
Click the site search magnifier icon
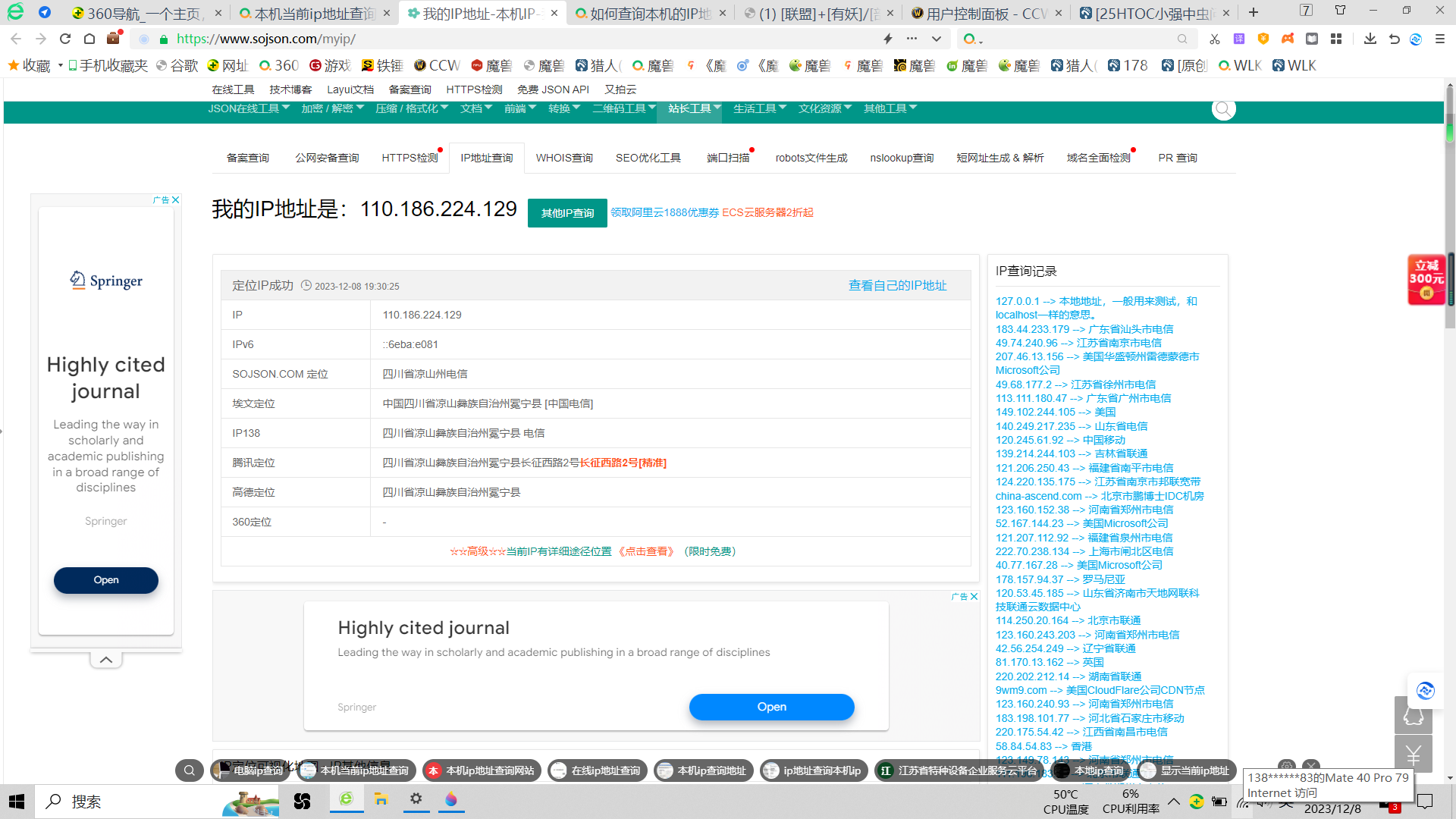1223,109
